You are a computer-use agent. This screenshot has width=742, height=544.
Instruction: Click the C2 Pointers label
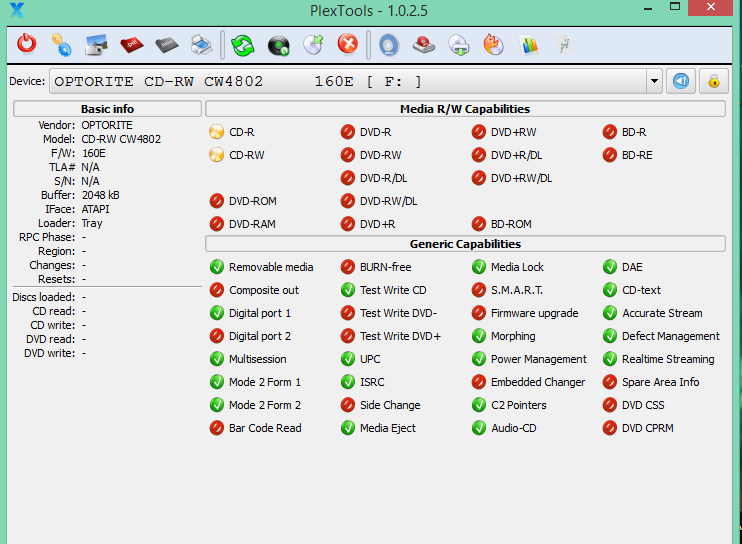519,405
